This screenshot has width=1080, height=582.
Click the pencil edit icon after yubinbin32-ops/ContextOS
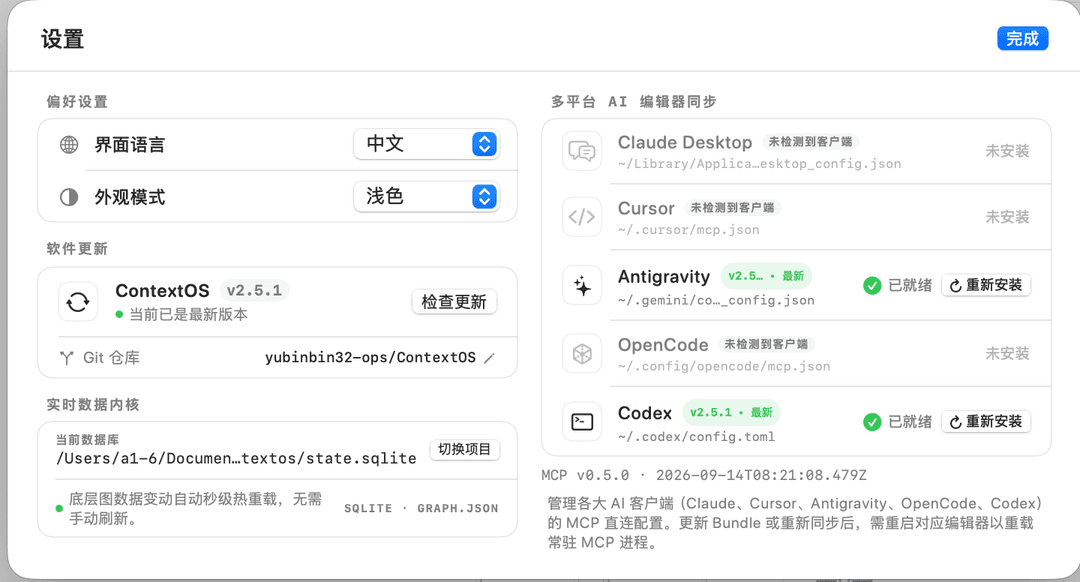(489, 357)
